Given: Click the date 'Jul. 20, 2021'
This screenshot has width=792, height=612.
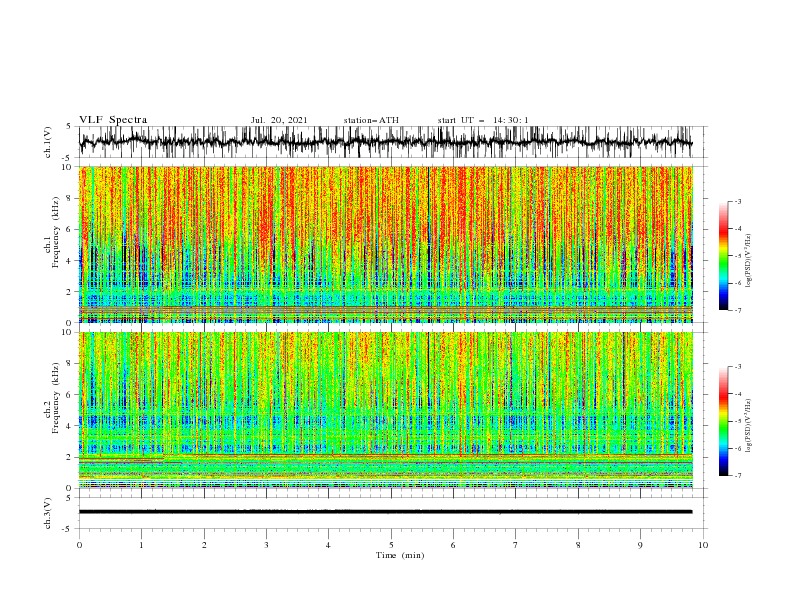Looking at the screenshot, I should 279,120.
